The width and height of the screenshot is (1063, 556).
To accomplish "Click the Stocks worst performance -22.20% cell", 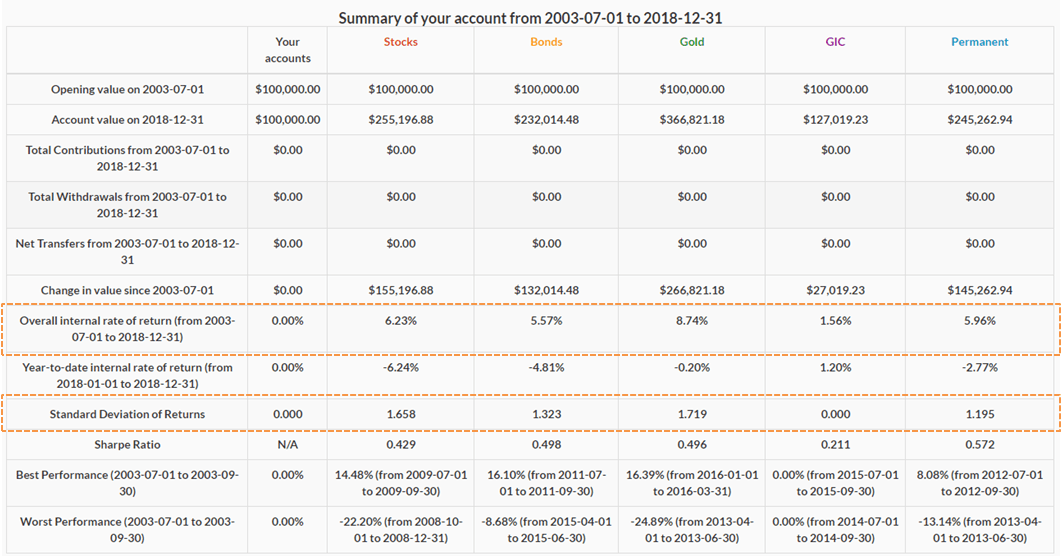I will click(x=400, y=530).
